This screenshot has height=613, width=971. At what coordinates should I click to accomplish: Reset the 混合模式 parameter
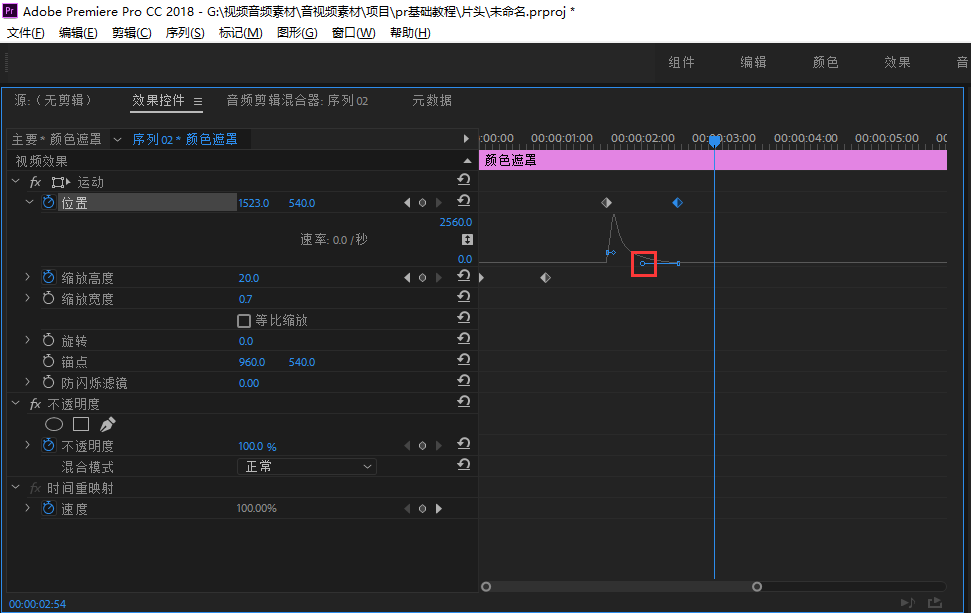(x=464, y=465)
